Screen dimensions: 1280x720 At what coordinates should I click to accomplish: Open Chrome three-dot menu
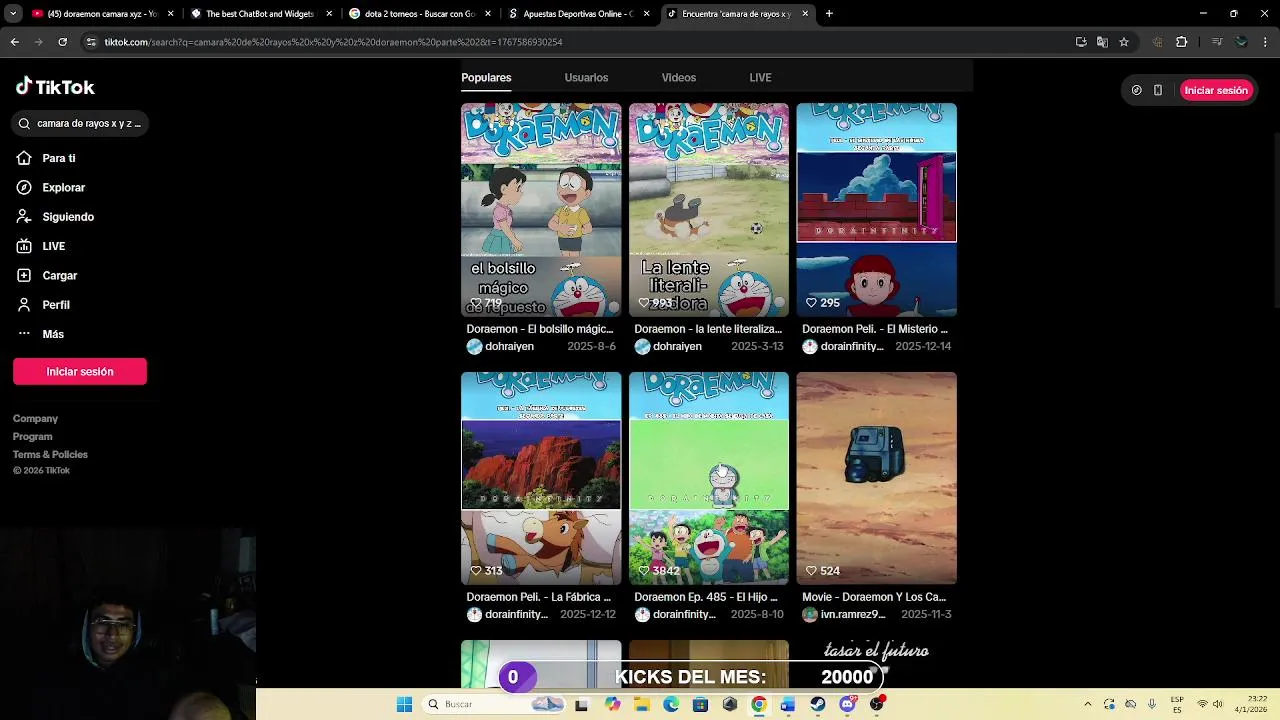click(x=1266, y=42)
